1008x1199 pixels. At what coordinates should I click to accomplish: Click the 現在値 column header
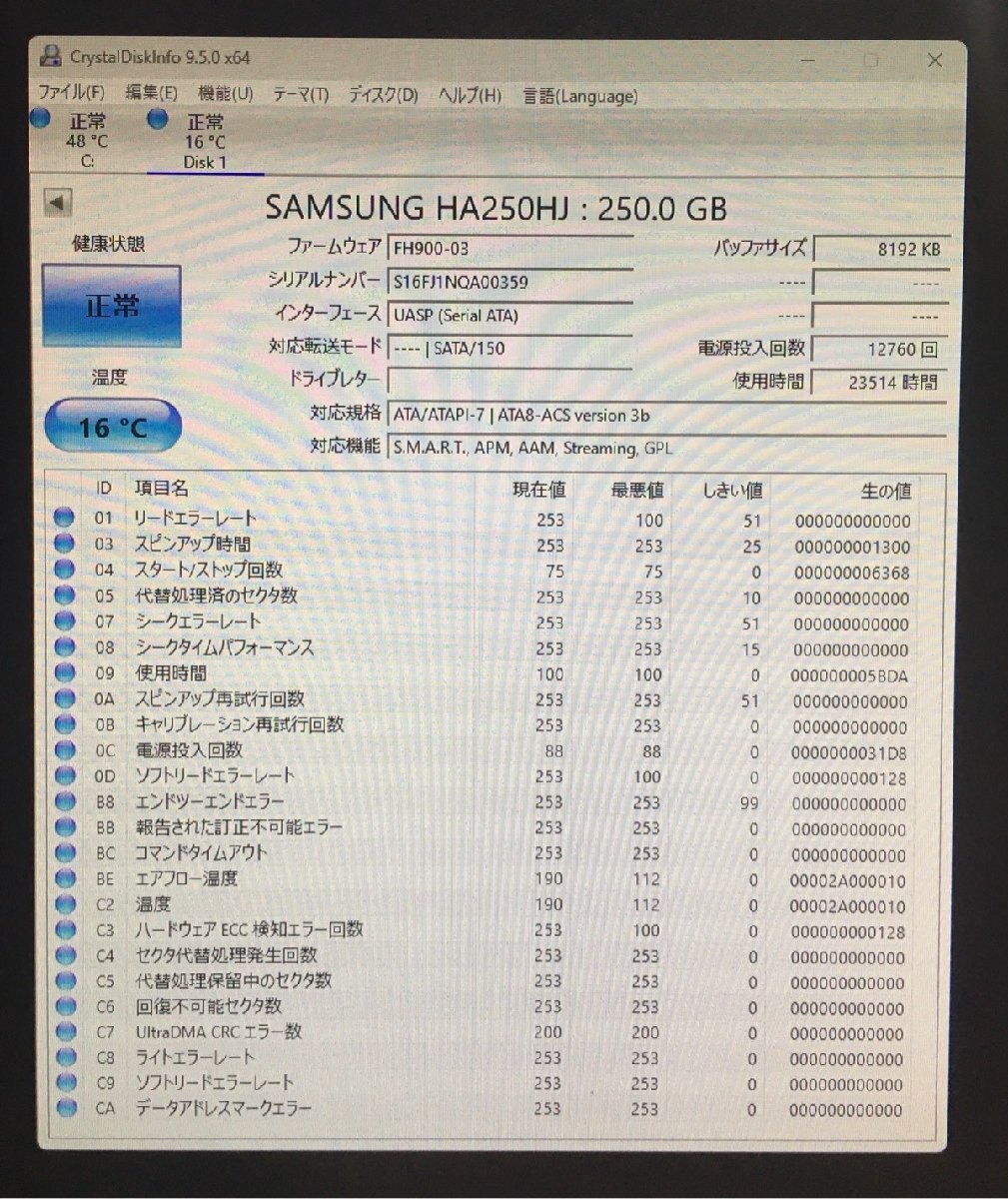pos(538,489)
